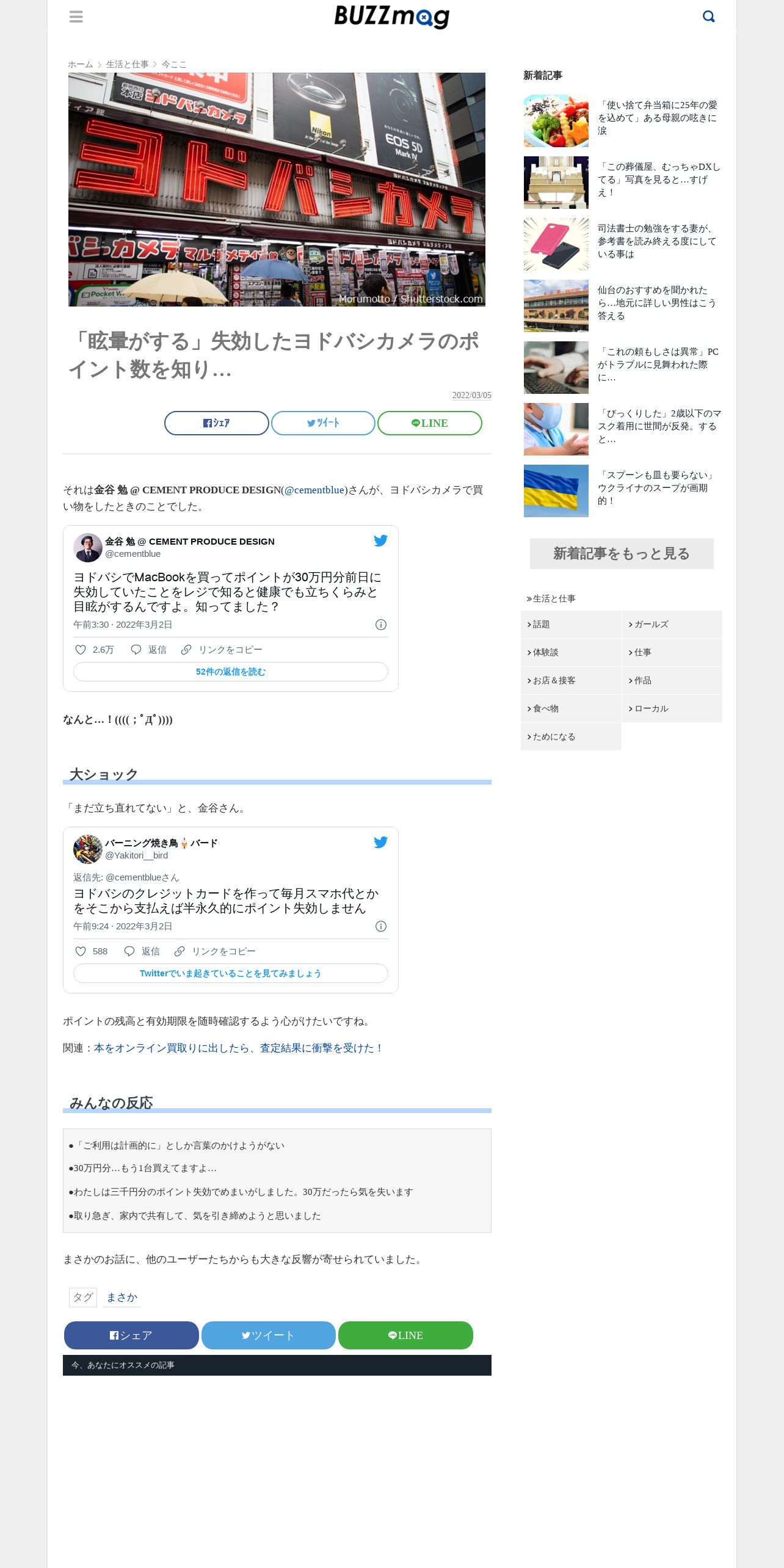Open the hamburger menu icon
Screen dimensions: 784x1568
pos(76,16)
